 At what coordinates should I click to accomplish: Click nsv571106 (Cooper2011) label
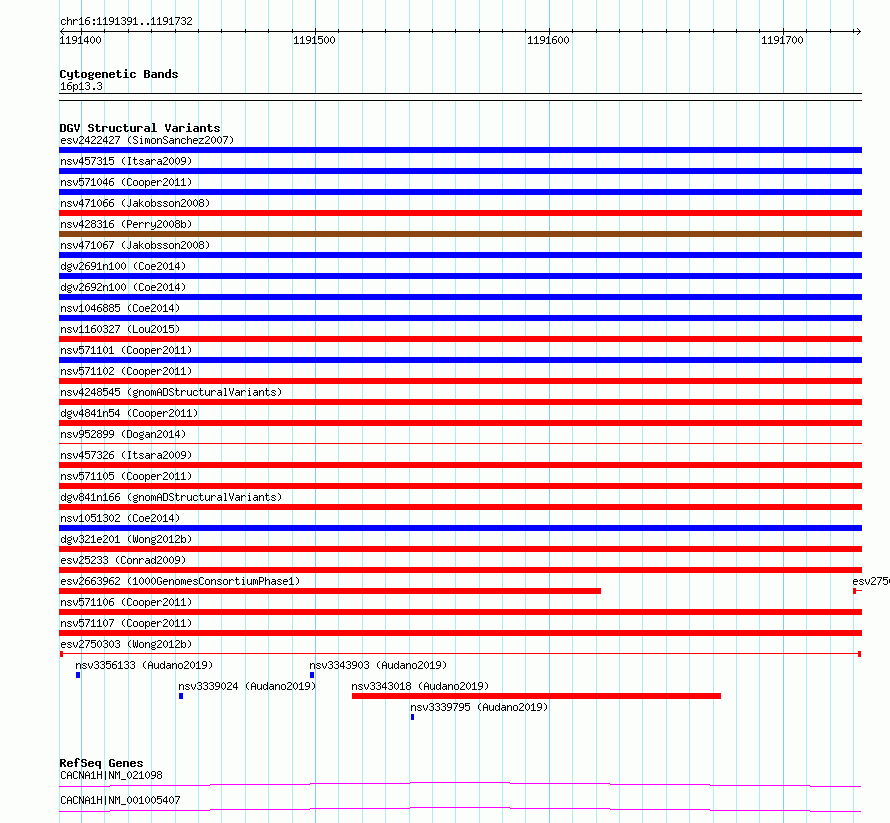126,602
